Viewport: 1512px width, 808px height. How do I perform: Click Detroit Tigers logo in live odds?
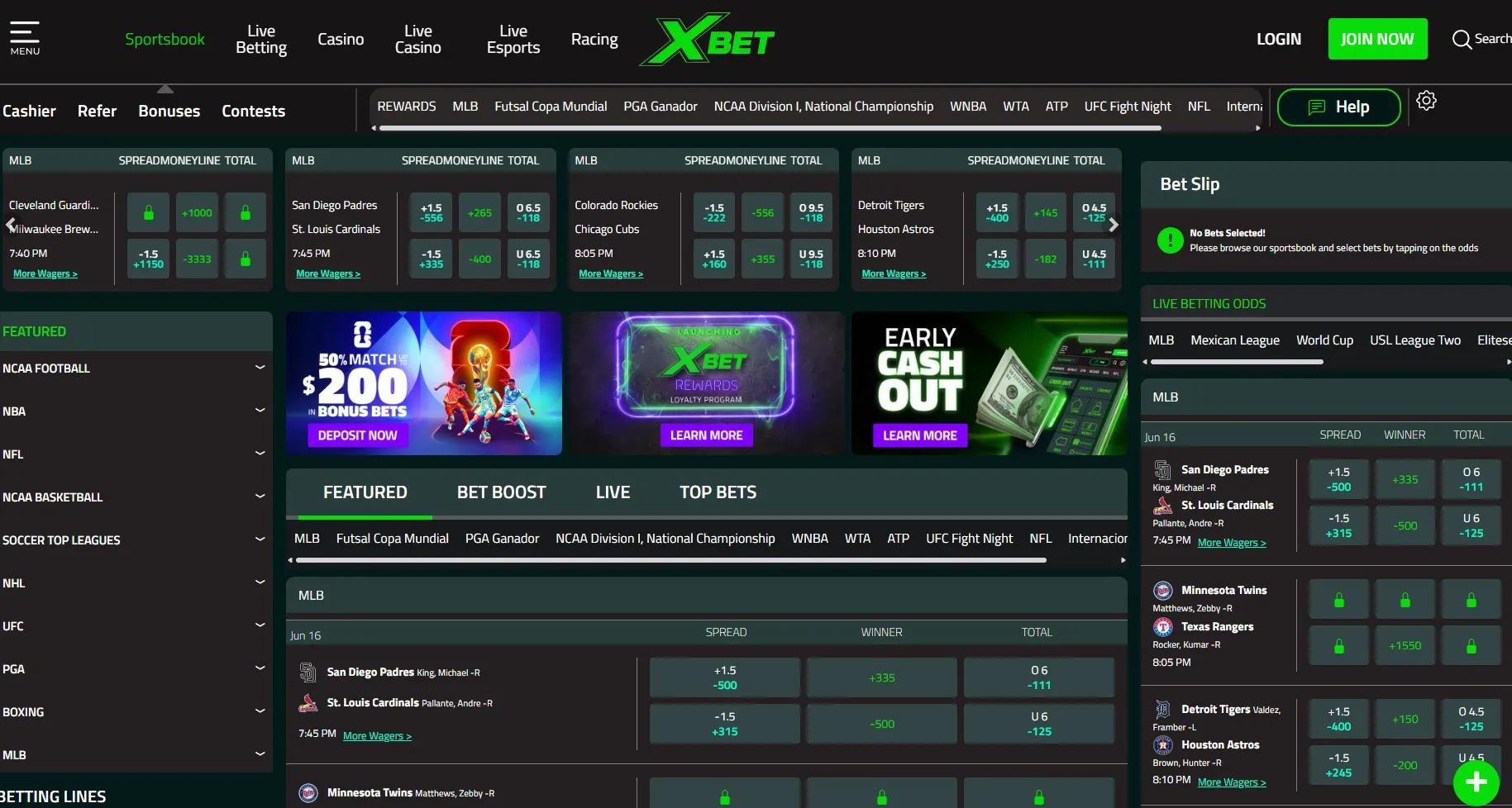pyautogui.click(x=1163, y=709)
